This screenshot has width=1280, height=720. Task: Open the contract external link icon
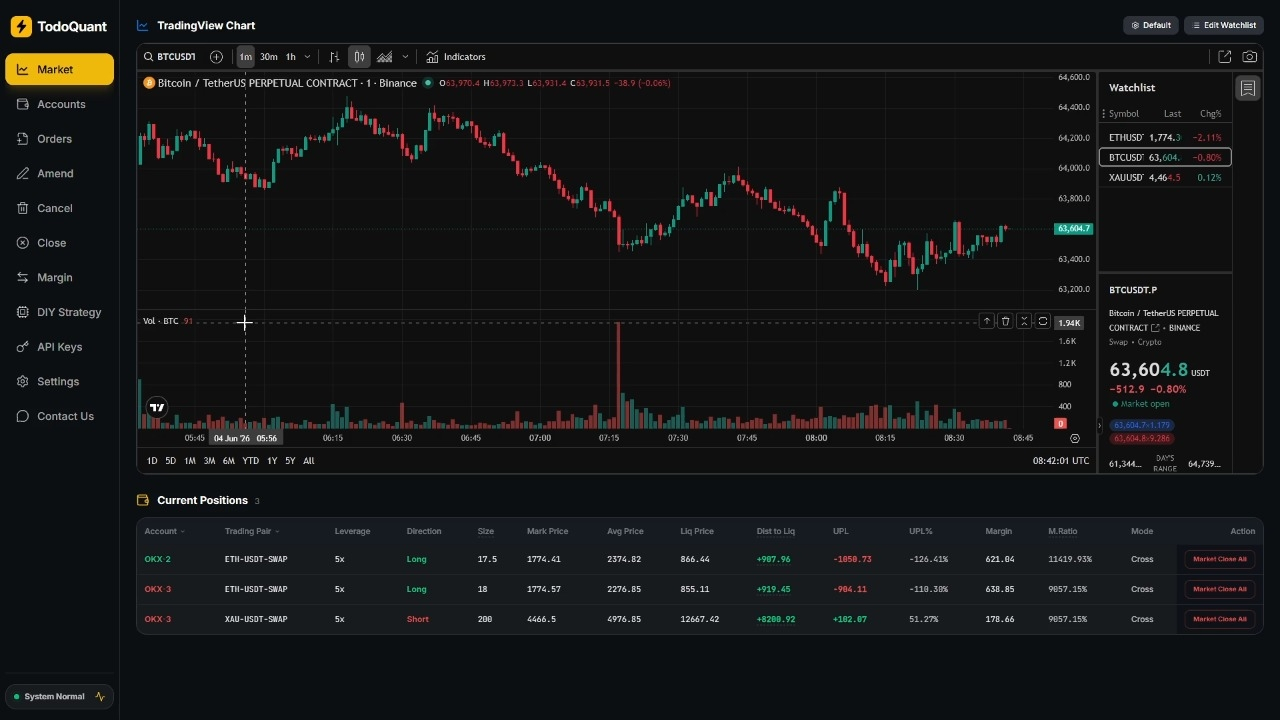(1155, 328)
